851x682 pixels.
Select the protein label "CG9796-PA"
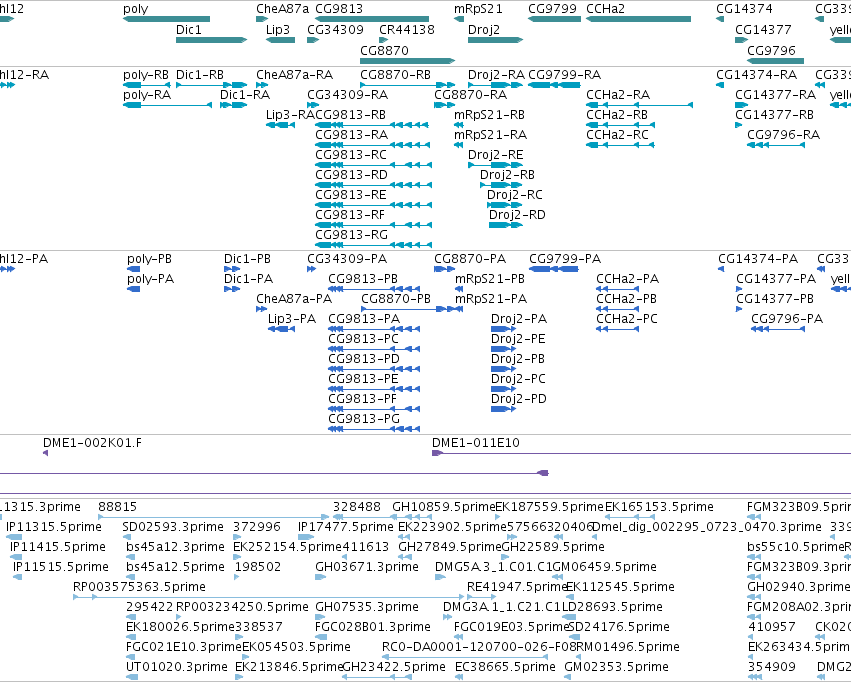[x=787, y=319]
